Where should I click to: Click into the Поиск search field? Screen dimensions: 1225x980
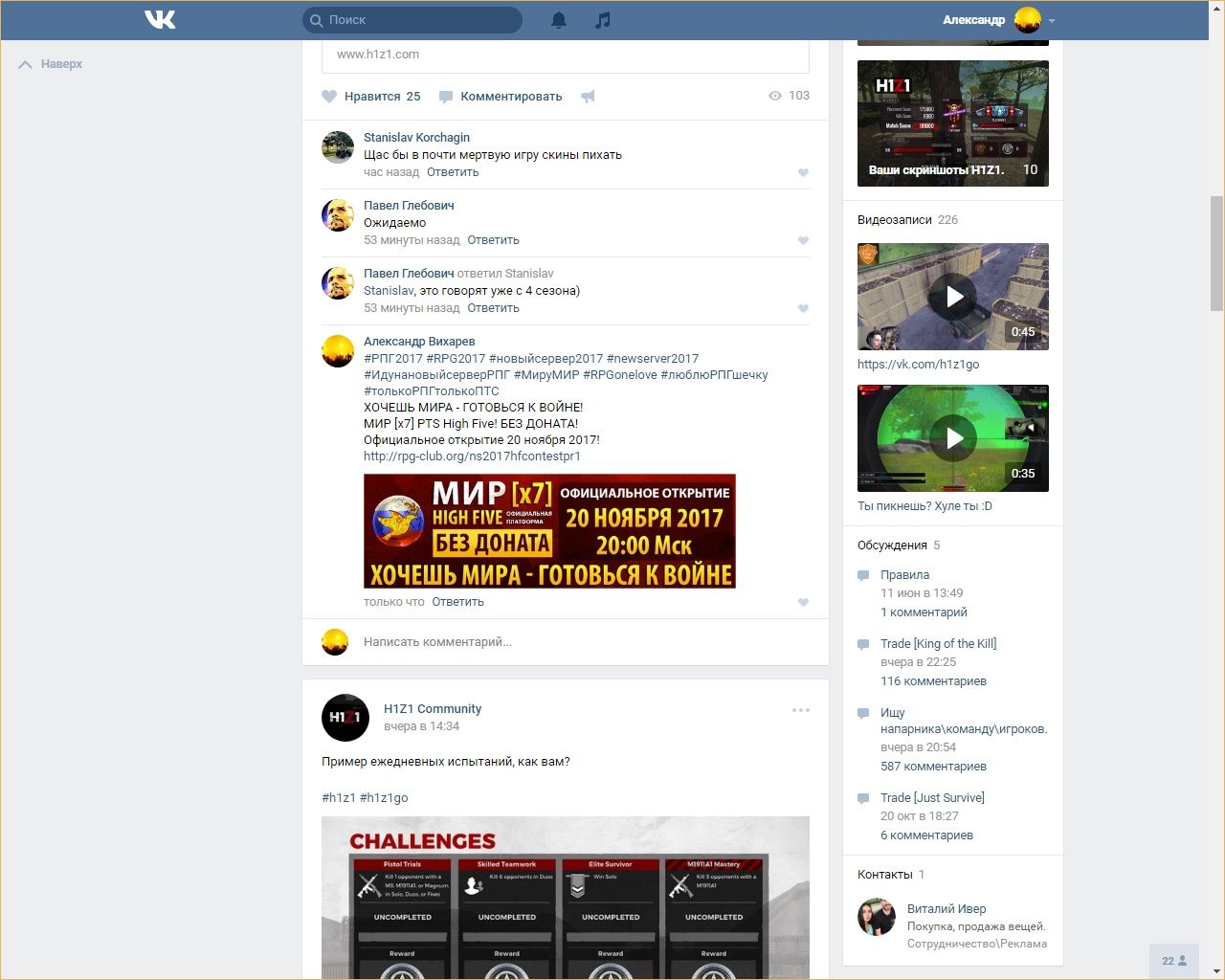click(412, 19)
